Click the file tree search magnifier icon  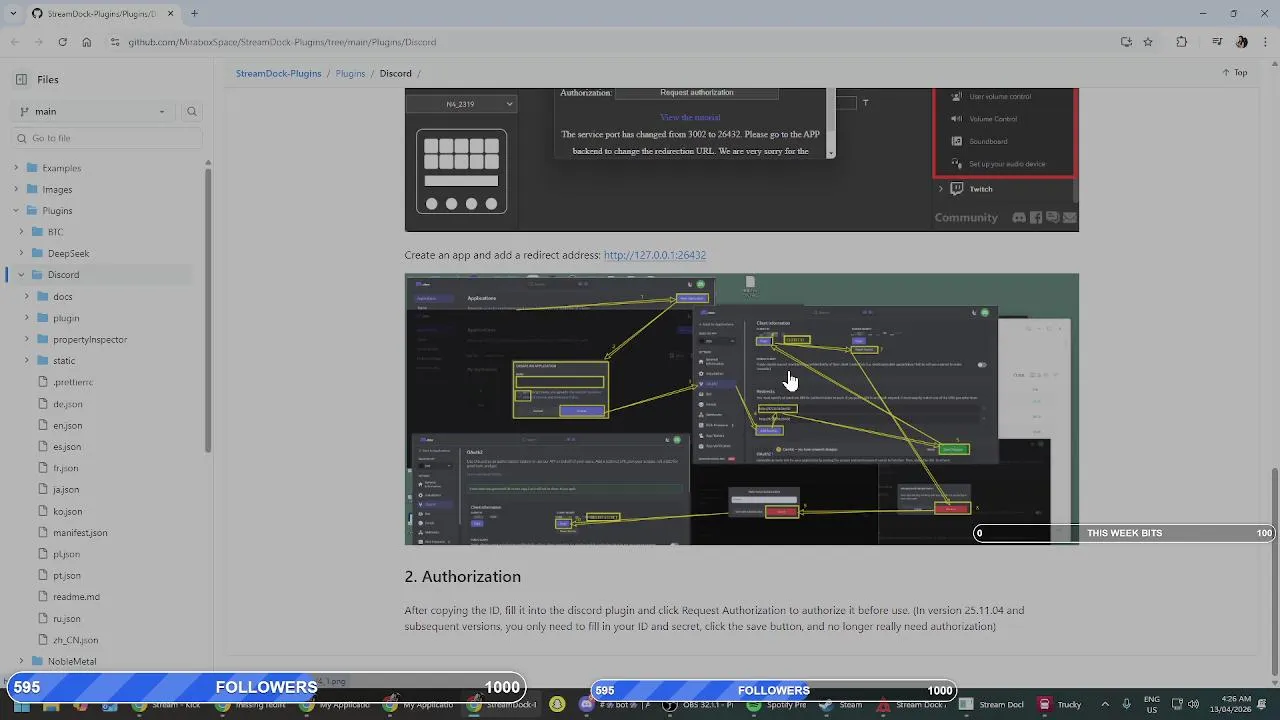pyautogui.click(x=192, y=111)
